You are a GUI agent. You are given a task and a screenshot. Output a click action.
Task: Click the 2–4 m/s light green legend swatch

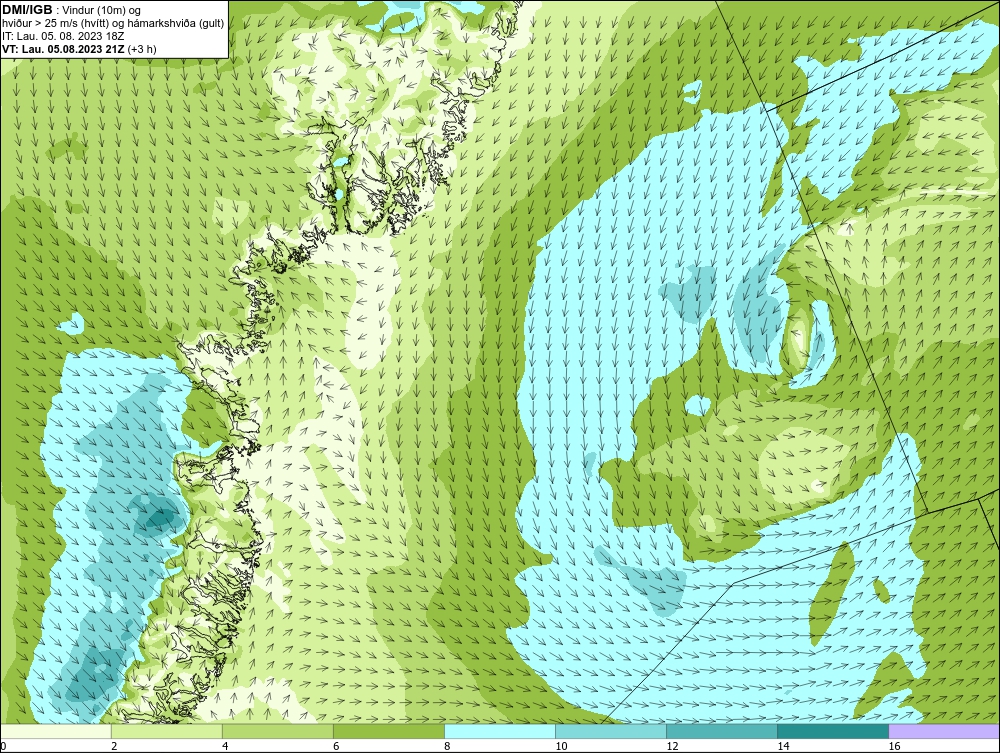[x=166, y=731]
